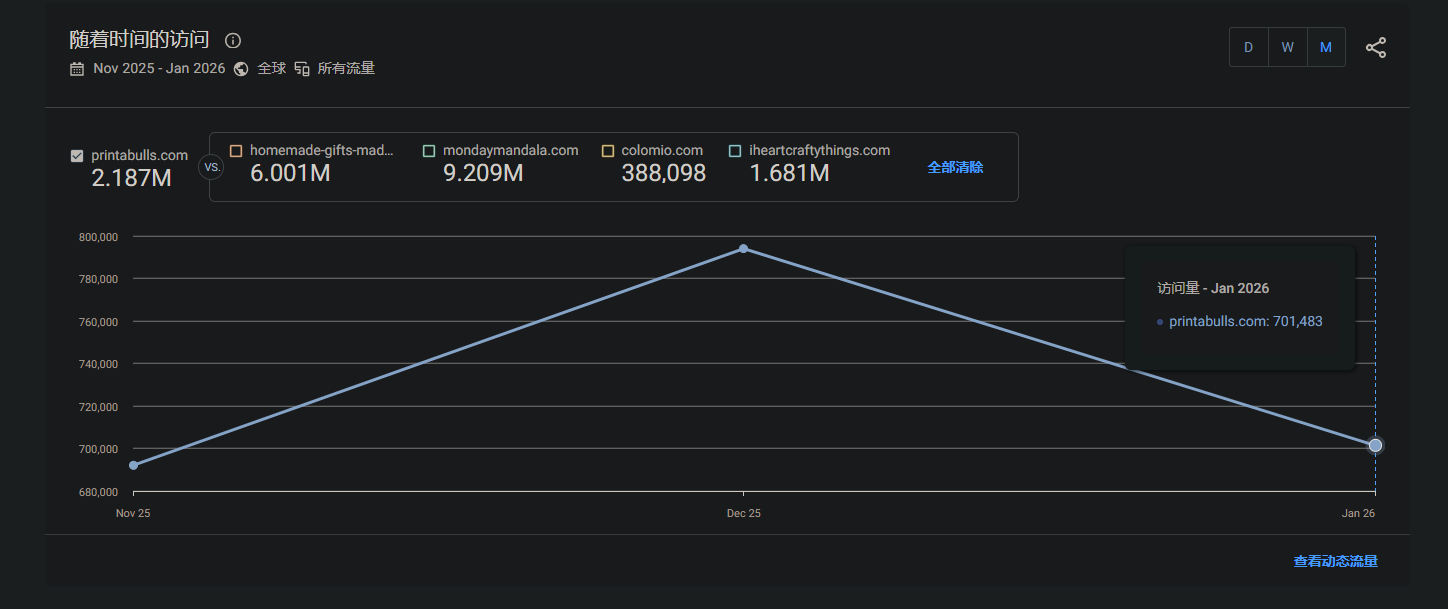Click the devices icon for traffic type
The height and width of the screenshot is (609, 1448).
click(302, 69)
